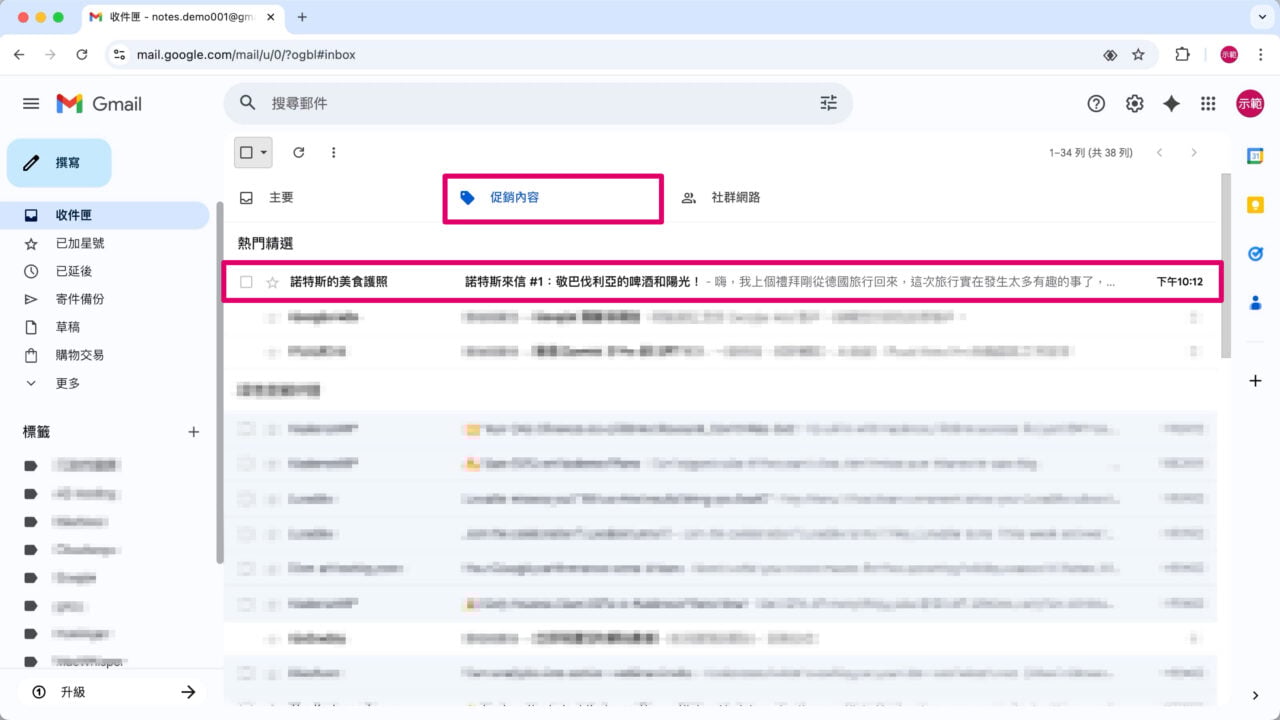
Task: Refresh the inbox
Action: point(298,152)
